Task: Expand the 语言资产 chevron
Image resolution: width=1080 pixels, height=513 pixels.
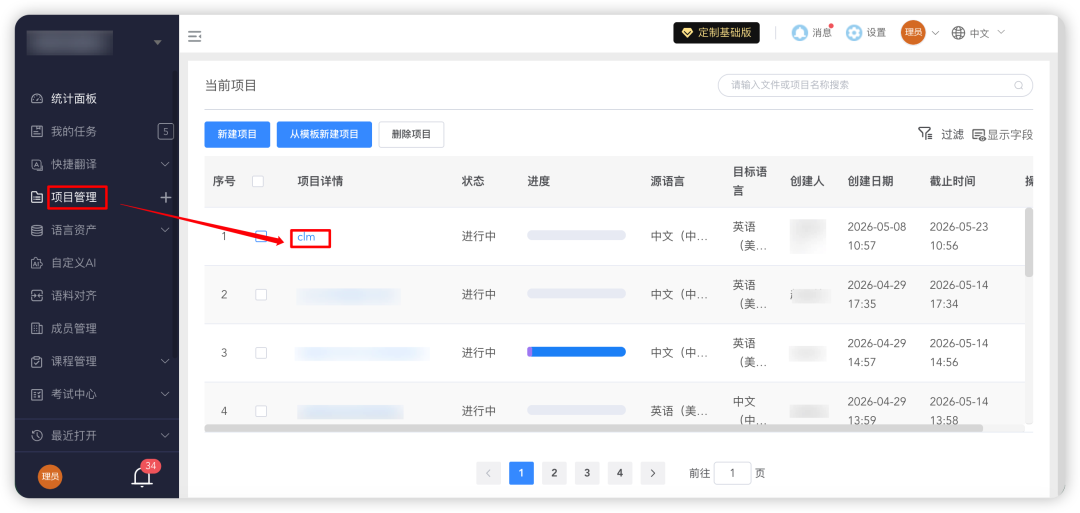Action: 165,229
